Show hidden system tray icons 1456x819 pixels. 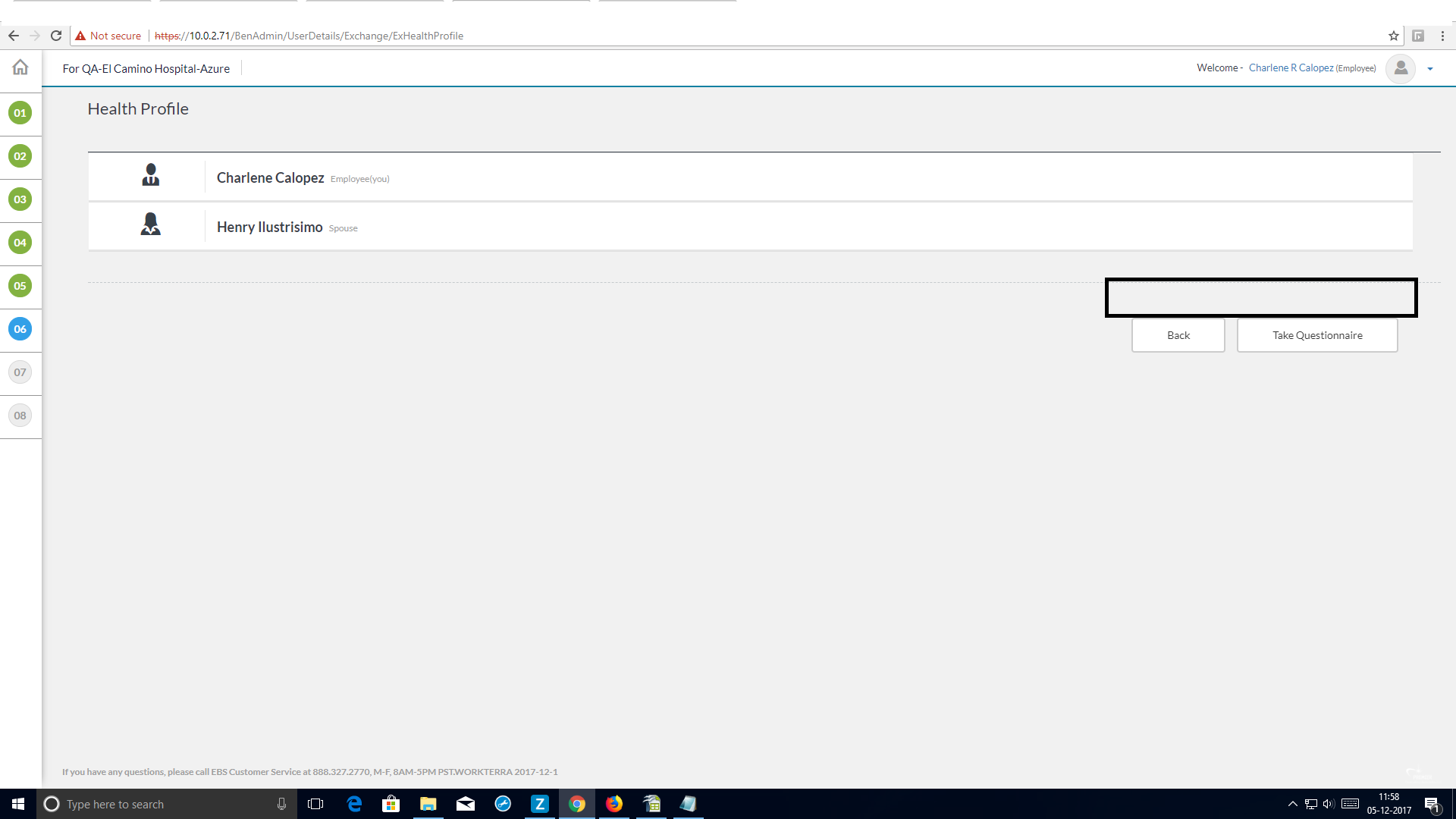tap(1292, 804)
